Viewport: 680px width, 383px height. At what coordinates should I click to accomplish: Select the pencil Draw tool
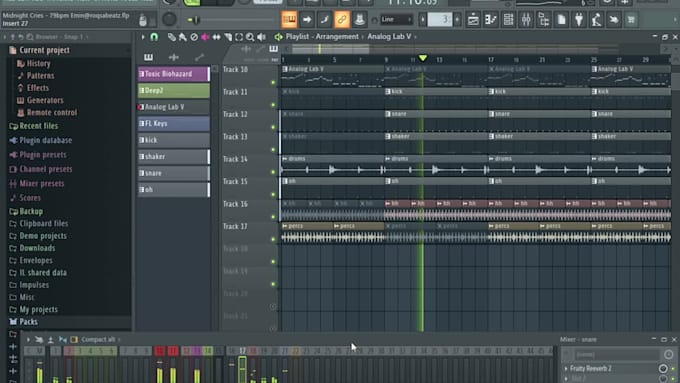pyautogui.click(x=172, y=37)
